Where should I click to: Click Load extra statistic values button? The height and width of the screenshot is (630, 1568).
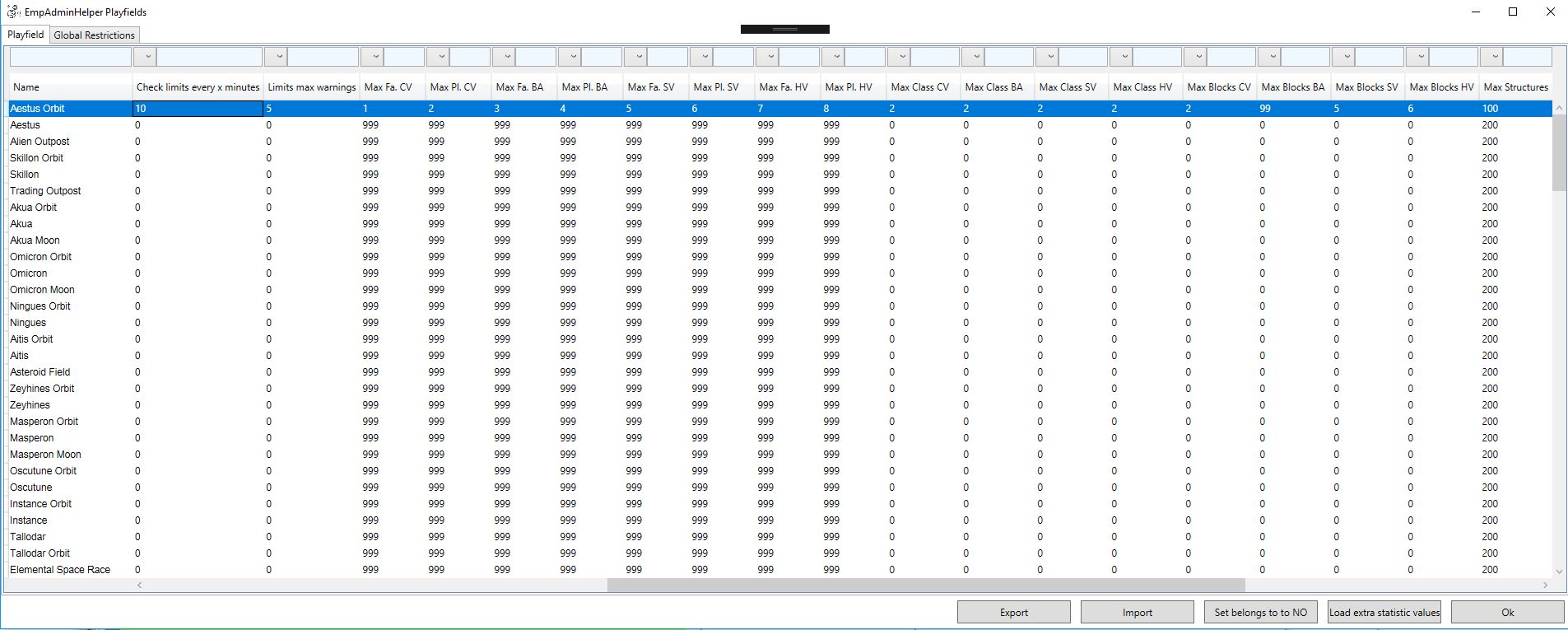pos(1384,612)
